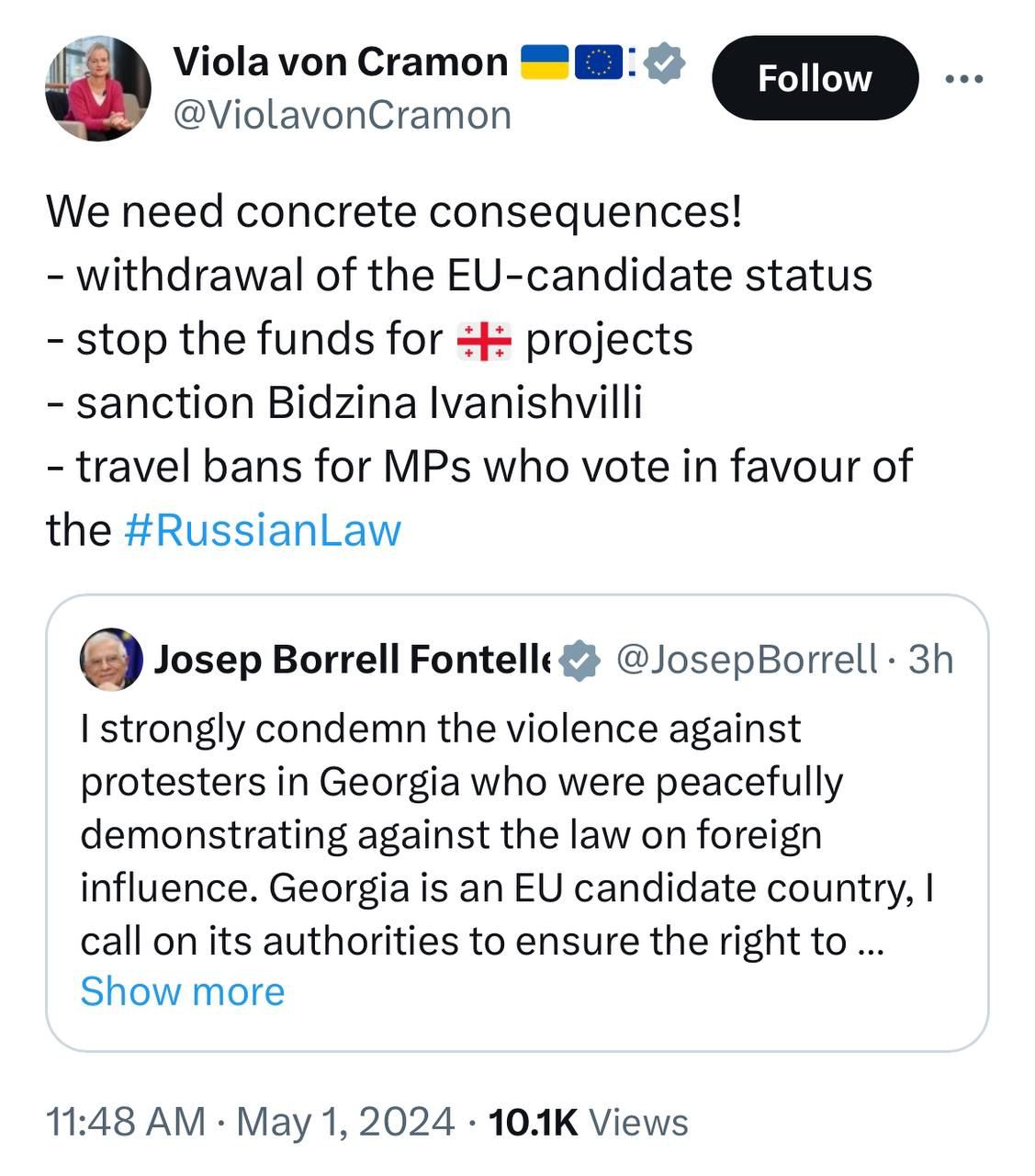Click Viola von Cramon's verified badge
This screenshot has width=1035, height=1176.
pos(665,63)
